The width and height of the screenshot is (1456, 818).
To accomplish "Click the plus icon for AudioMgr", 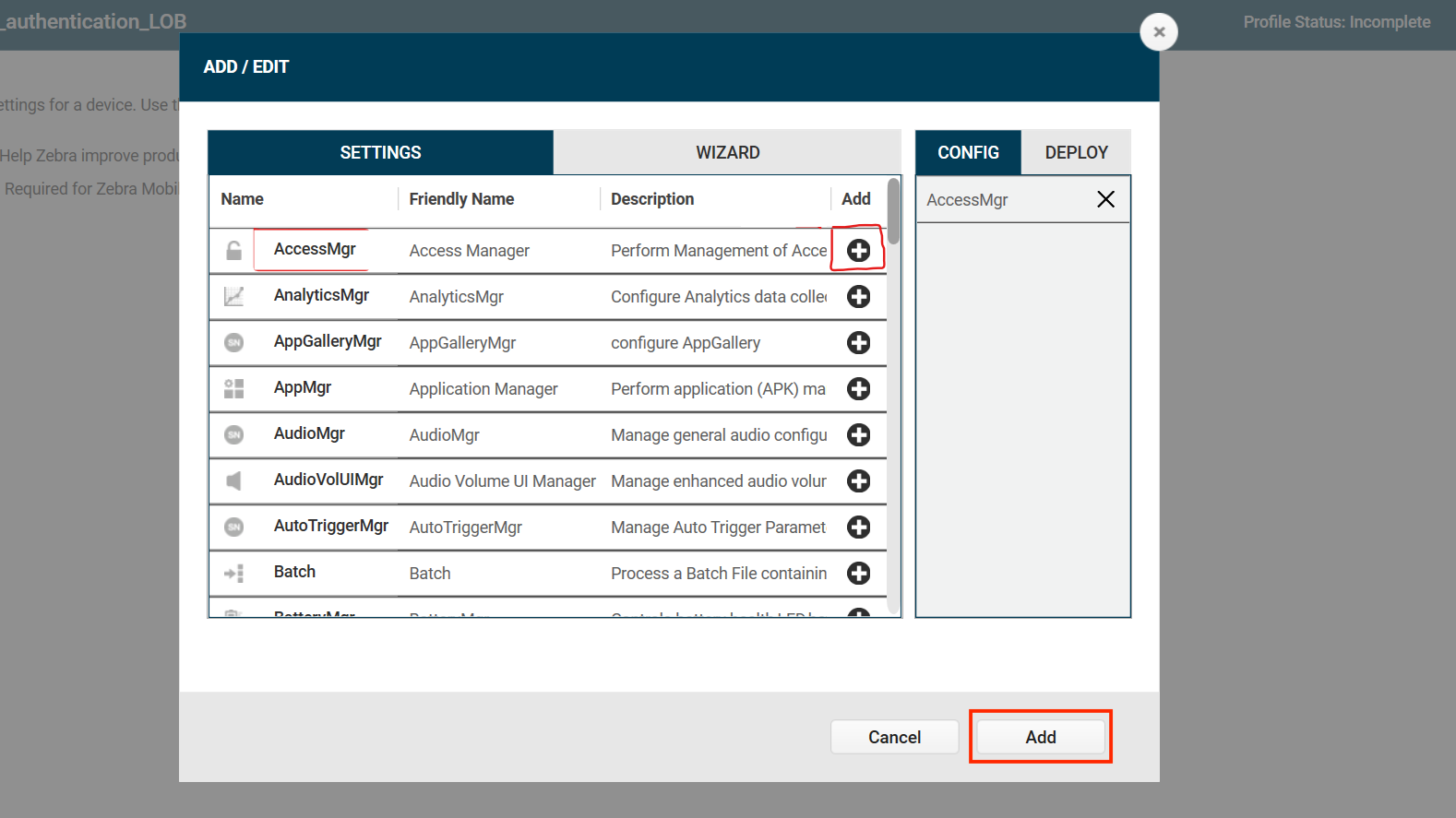I will pyautogui.click(x=858, y=435).
